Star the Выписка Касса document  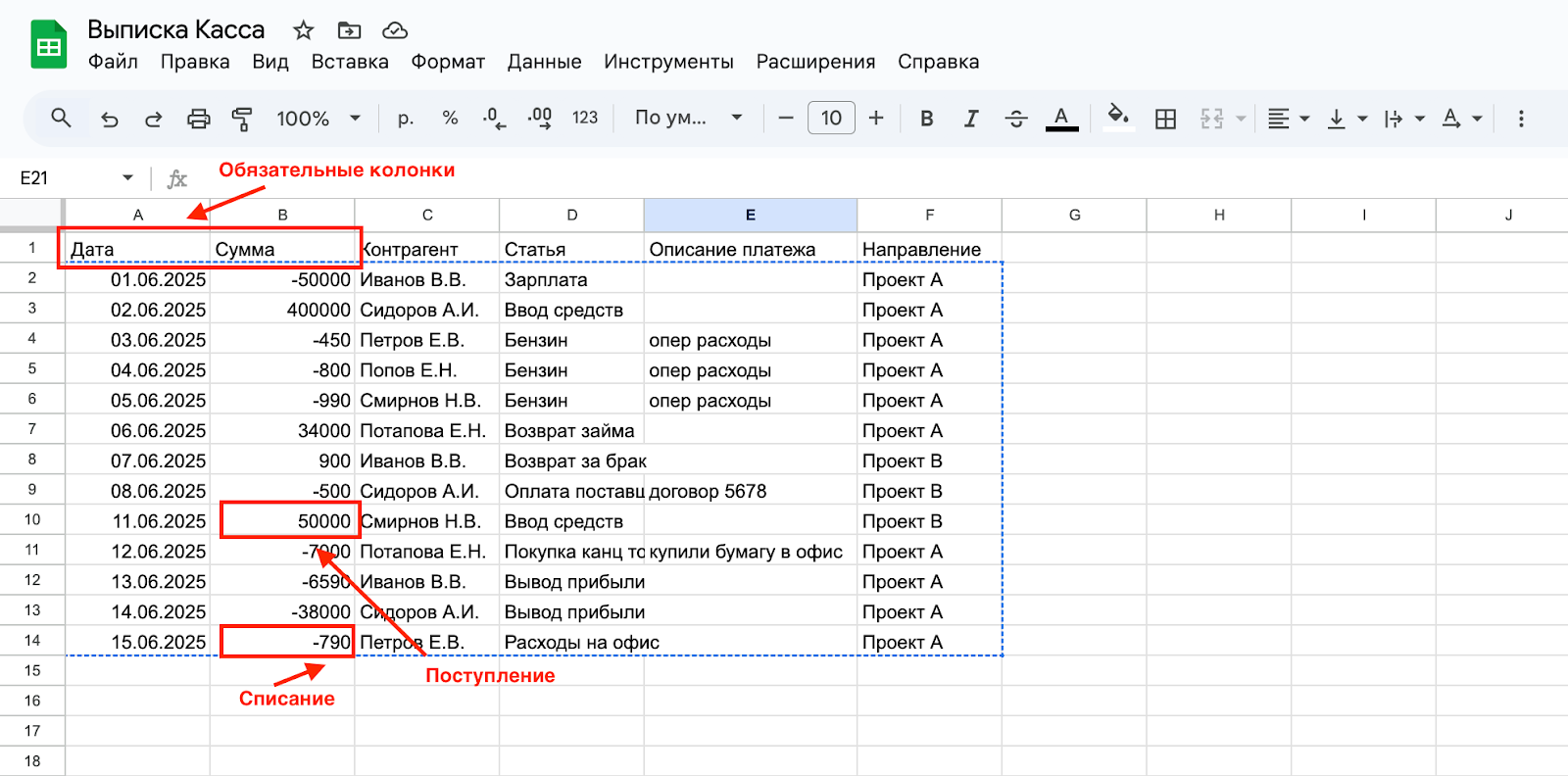coord(304,30)
